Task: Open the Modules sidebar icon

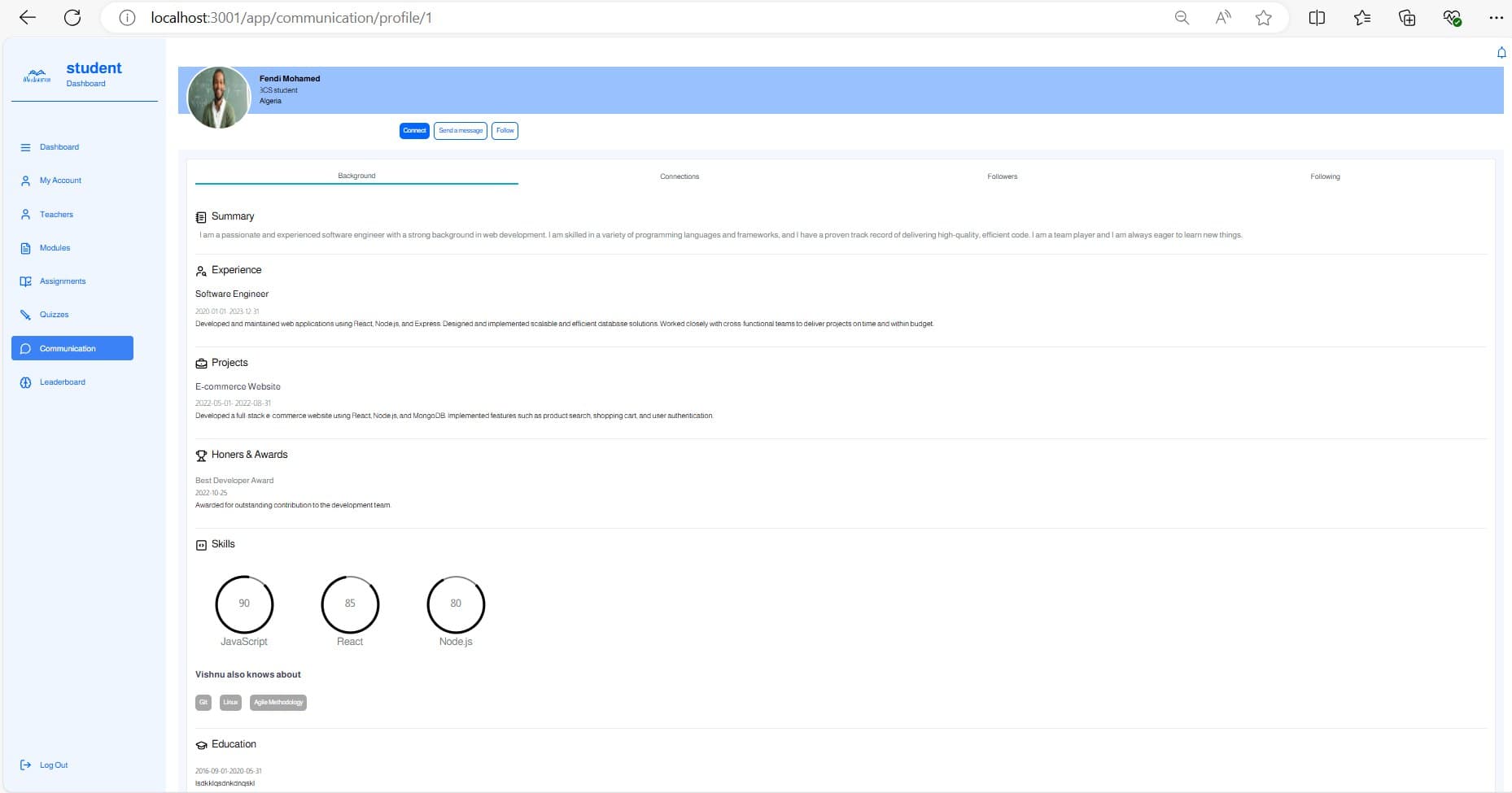Action: point(25,248)
